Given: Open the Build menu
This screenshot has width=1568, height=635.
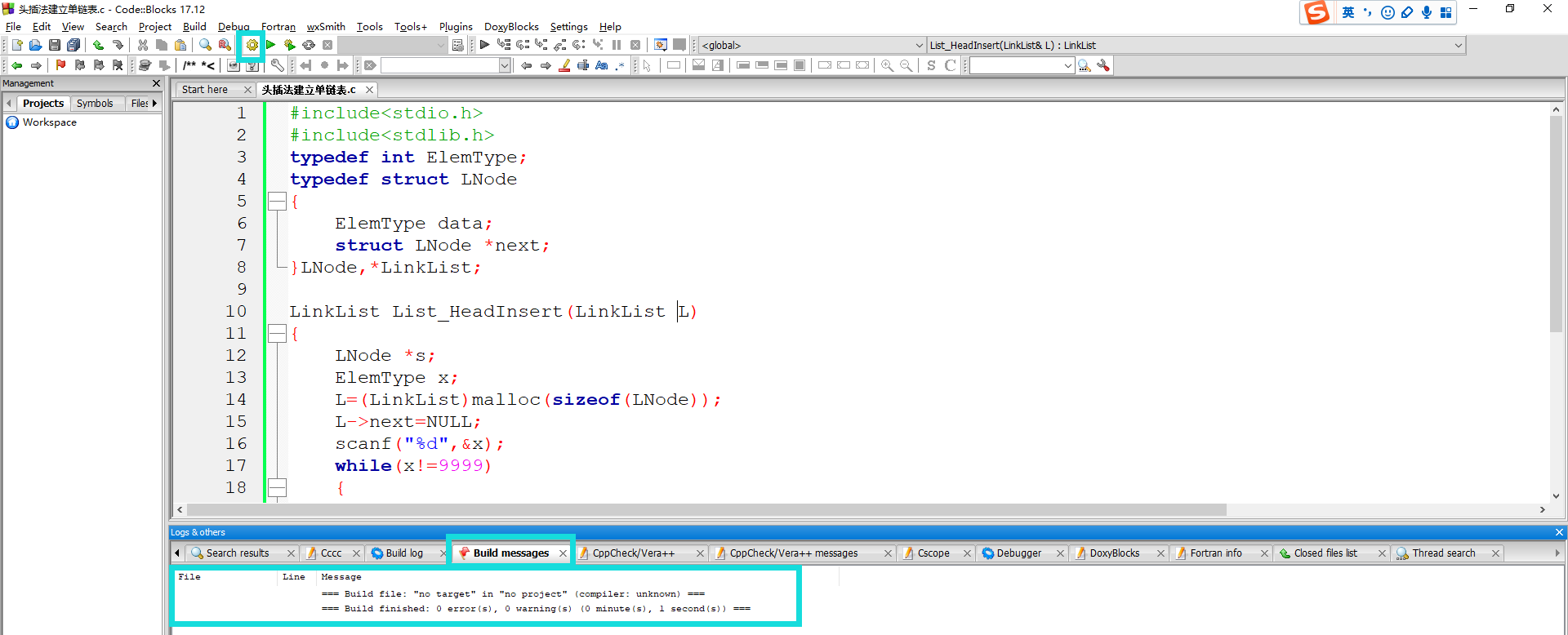Looking at the screenshot, I should [x=194, y=26].
